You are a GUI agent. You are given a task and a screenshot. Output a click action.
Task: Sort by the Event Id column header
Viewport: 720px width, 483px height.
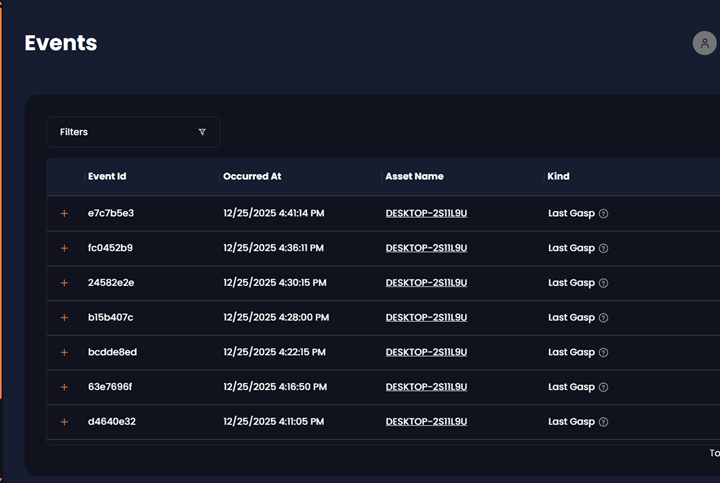tap(107, 176)
